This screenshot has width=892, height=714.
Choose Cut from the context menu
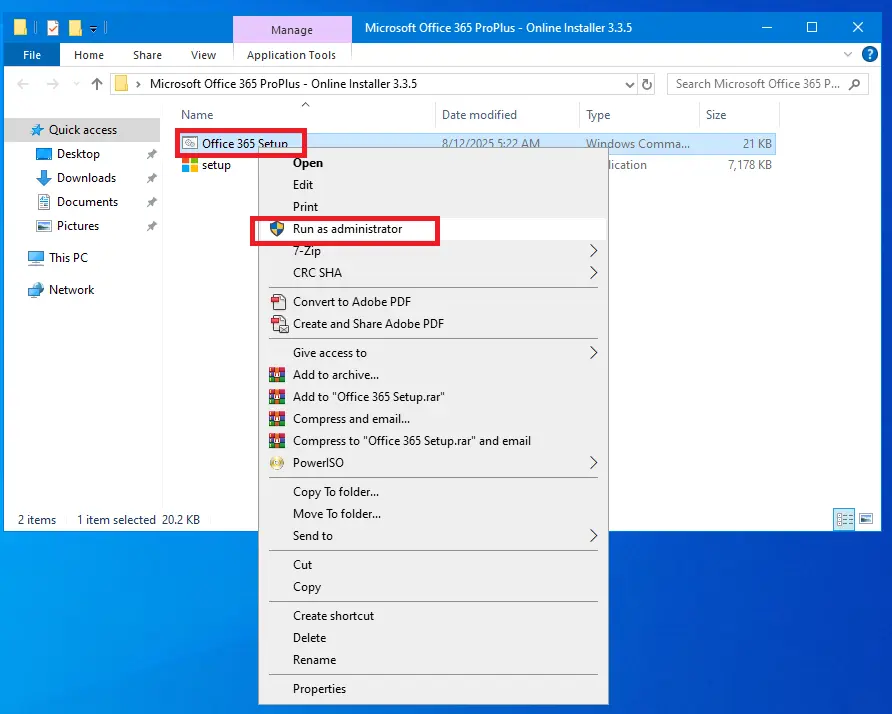[433, 565]
